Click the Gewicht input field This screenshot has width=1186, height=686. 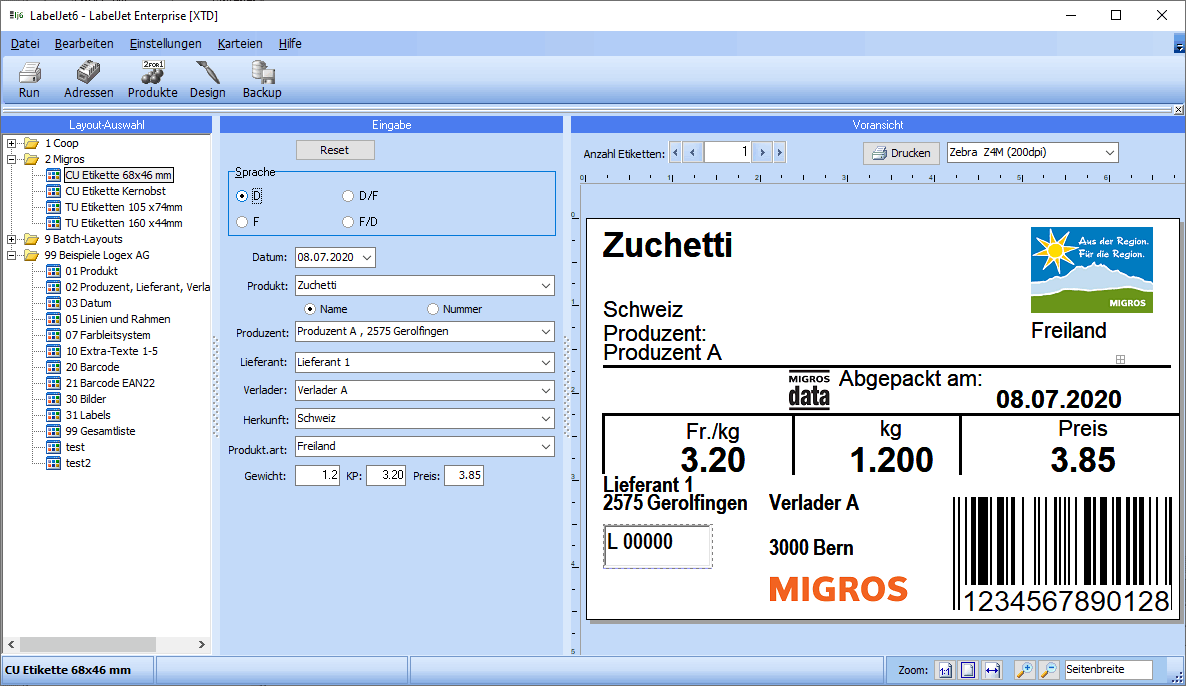(318, 476)
